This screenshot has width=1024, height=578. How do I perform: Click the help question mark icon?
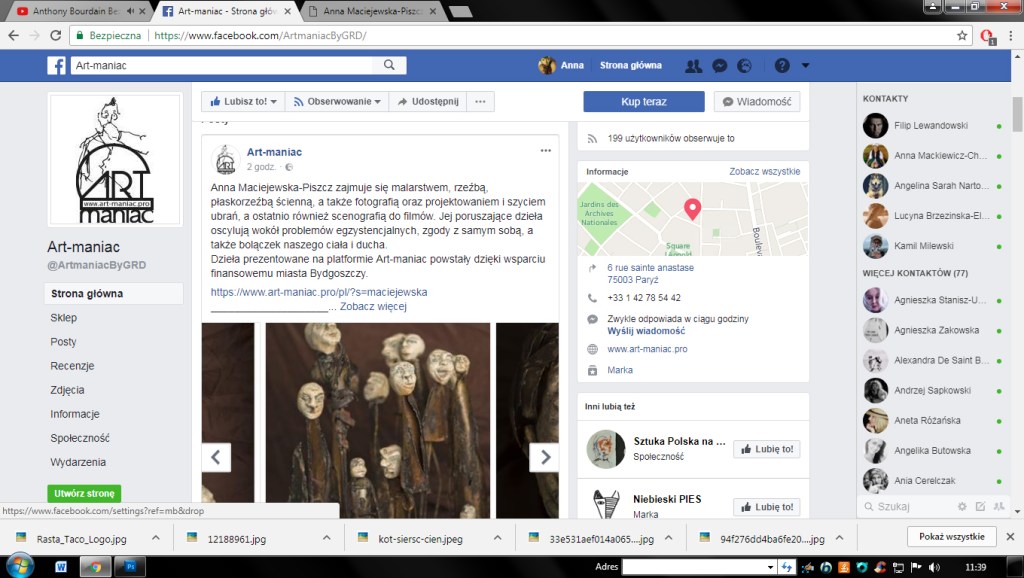(x=781, y=66)
